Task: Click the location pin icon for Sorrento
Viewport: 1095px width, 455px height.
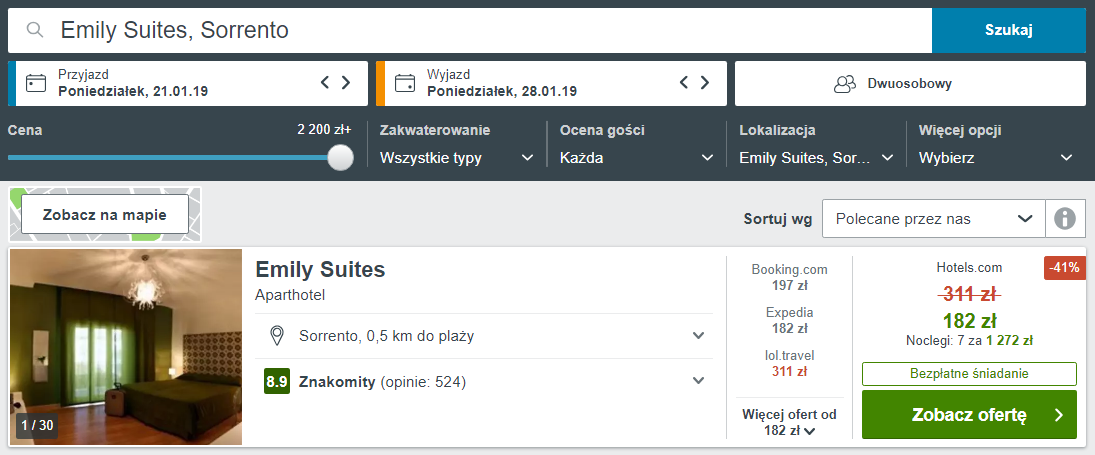Action: pyautogui.click(x=277, y=336)
